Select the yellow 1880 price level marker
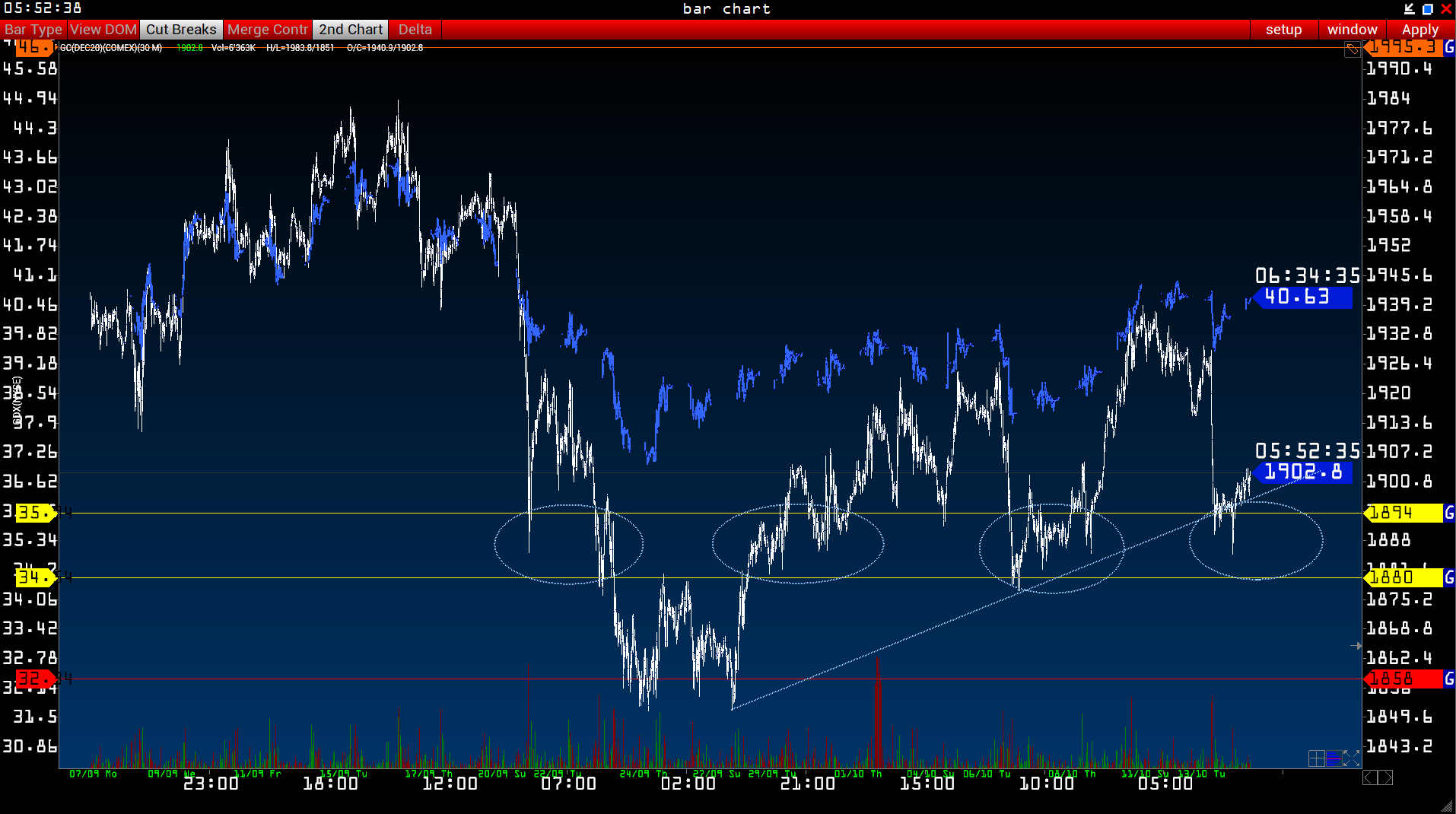Image resolution: width=1456 pixels, height=814 pixels. click(x=1403, y=578)
